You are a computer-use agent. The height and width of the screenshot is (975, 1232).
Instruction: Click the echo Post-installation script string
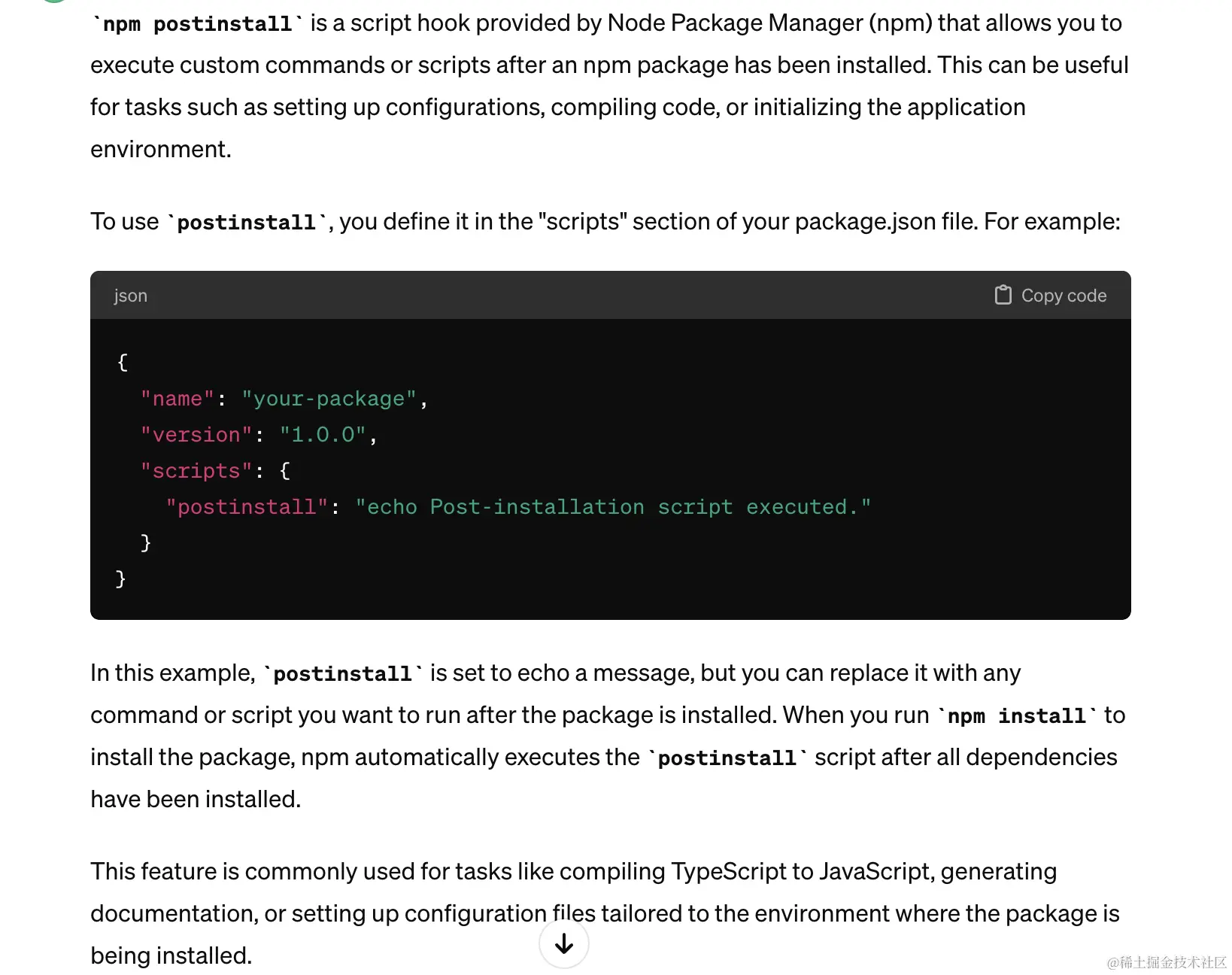pyautogui.click(x=613, y=507)
